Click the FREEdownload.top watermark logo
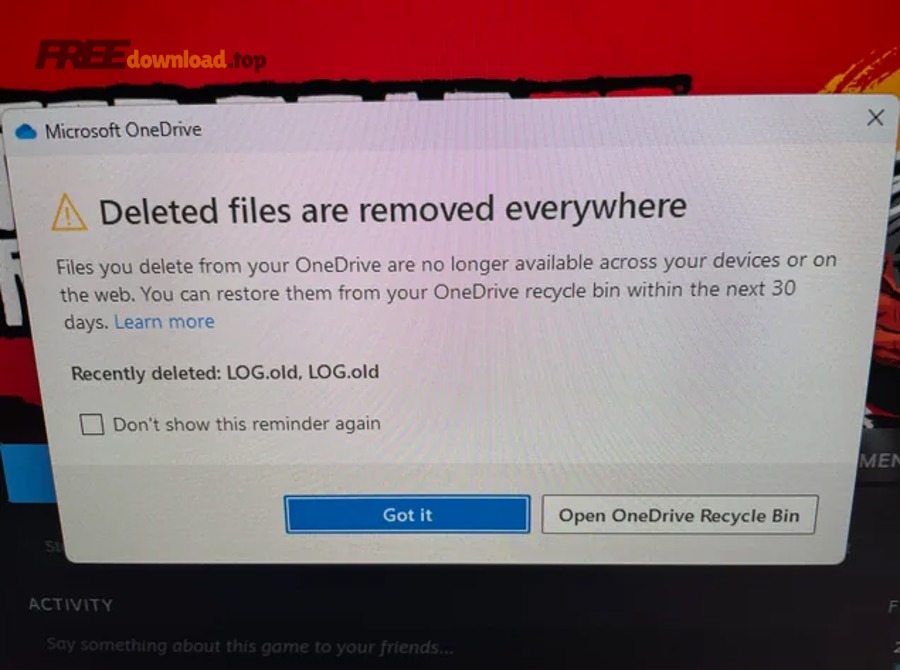This screenshot has height=670, width=900. [x=152, y=56]
